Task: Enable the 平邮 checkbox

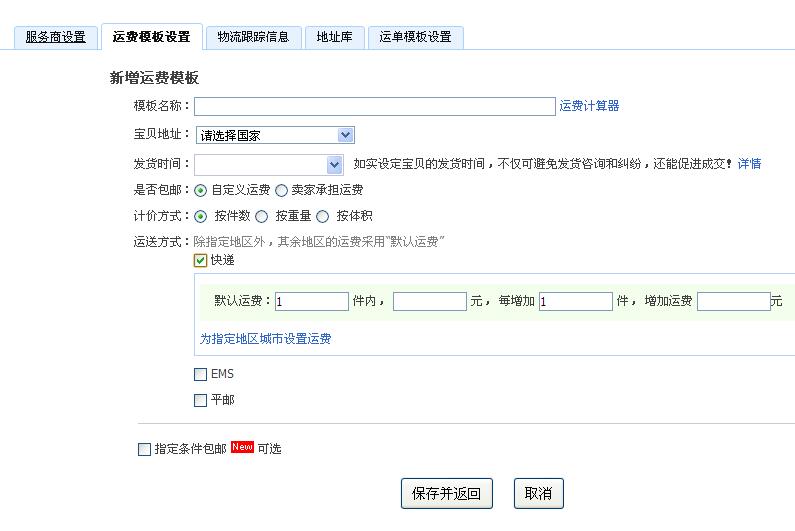Action: (x=201, y=401)
